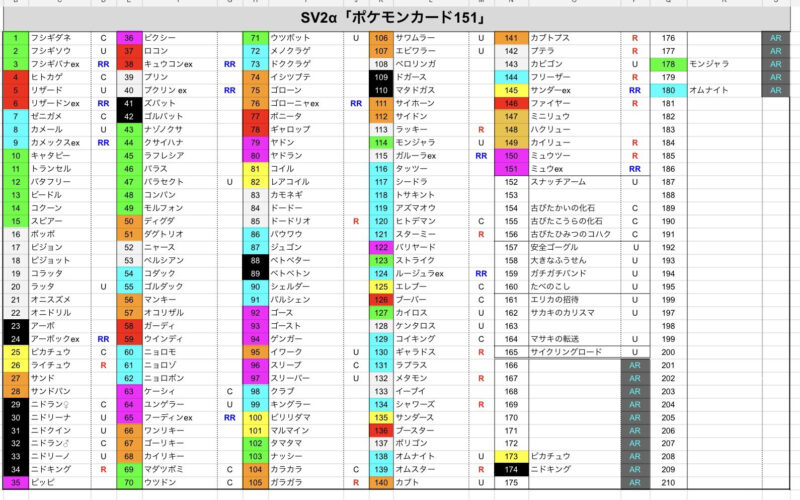Select the サンドパン cell
This screenshot has width=800, height=500.
pos(60,391)
